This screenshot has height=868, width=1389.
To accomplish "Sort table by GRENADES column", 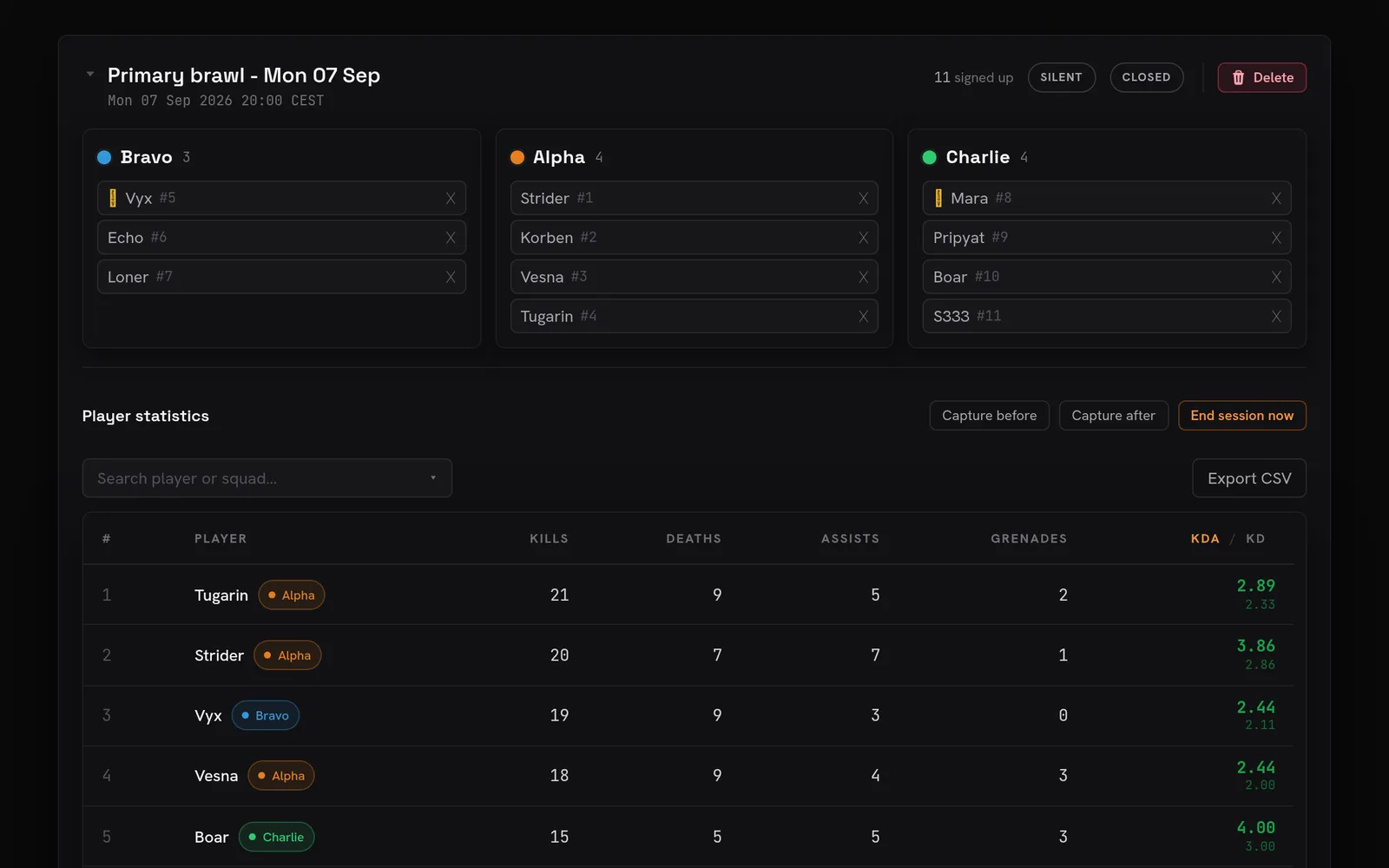I will click(x=1029, y=539).
